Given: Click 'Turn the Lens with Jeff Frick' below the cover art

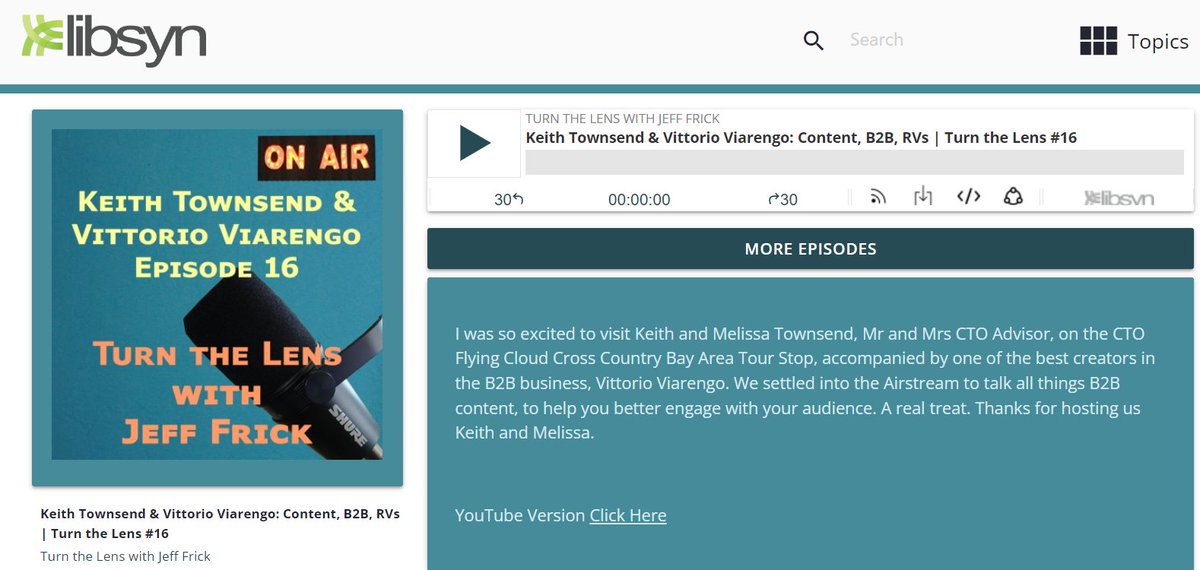Looking at the screenshot, I should [125, 556].
